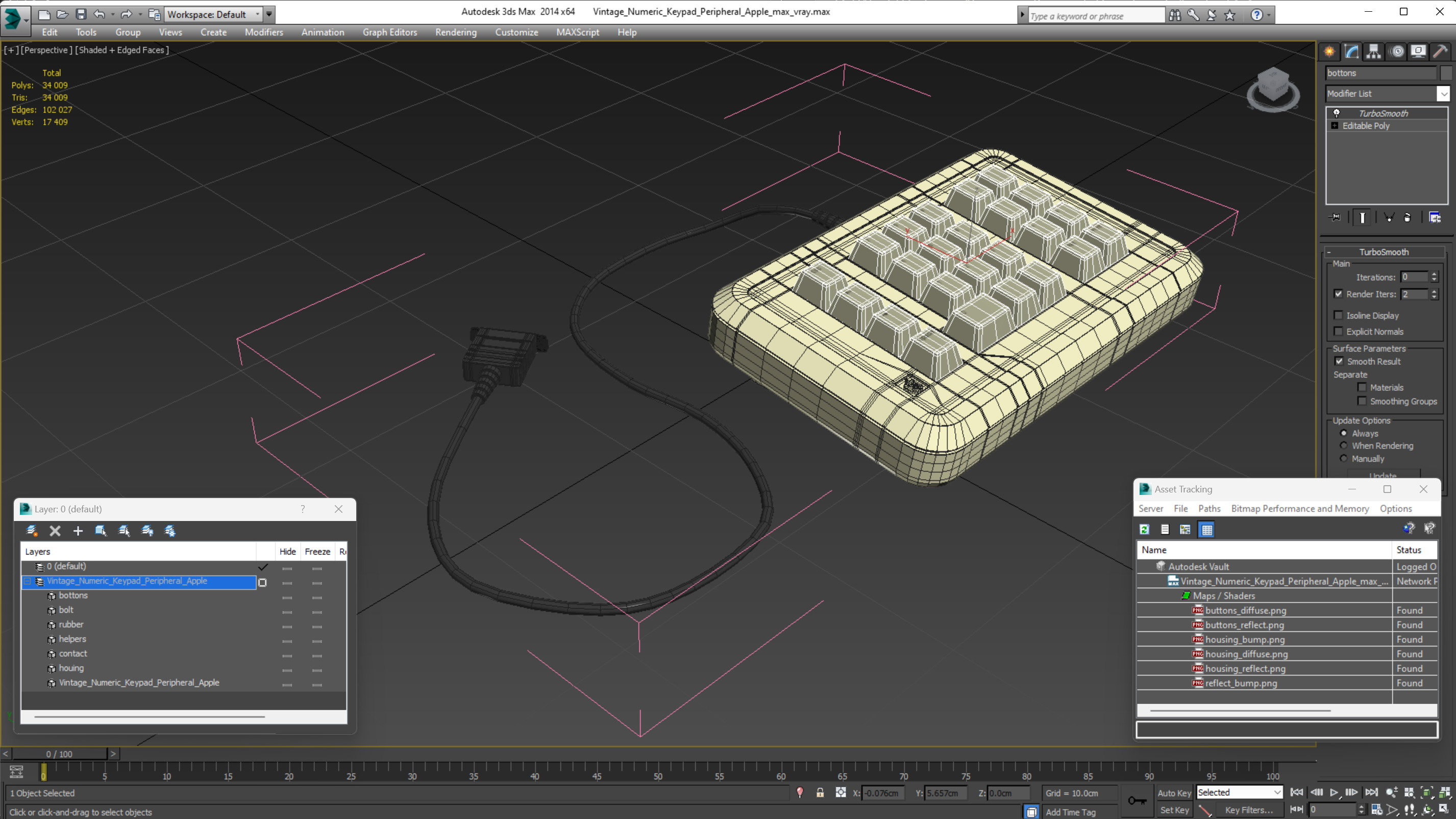1456x819 pixels.
Task: Adjust the Render Iters spinner arrows
Action: 1435,294
